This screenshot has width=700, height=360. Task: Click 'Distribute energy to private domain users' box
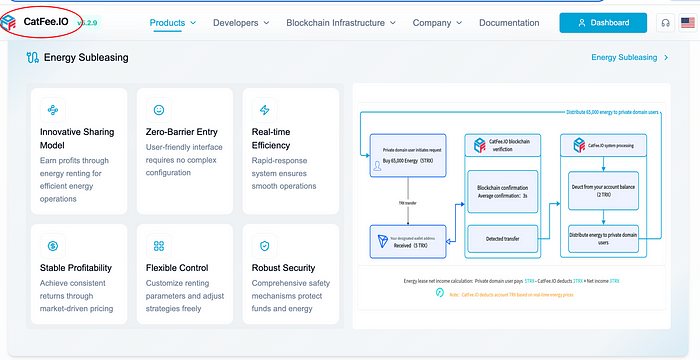coord(604,239)
